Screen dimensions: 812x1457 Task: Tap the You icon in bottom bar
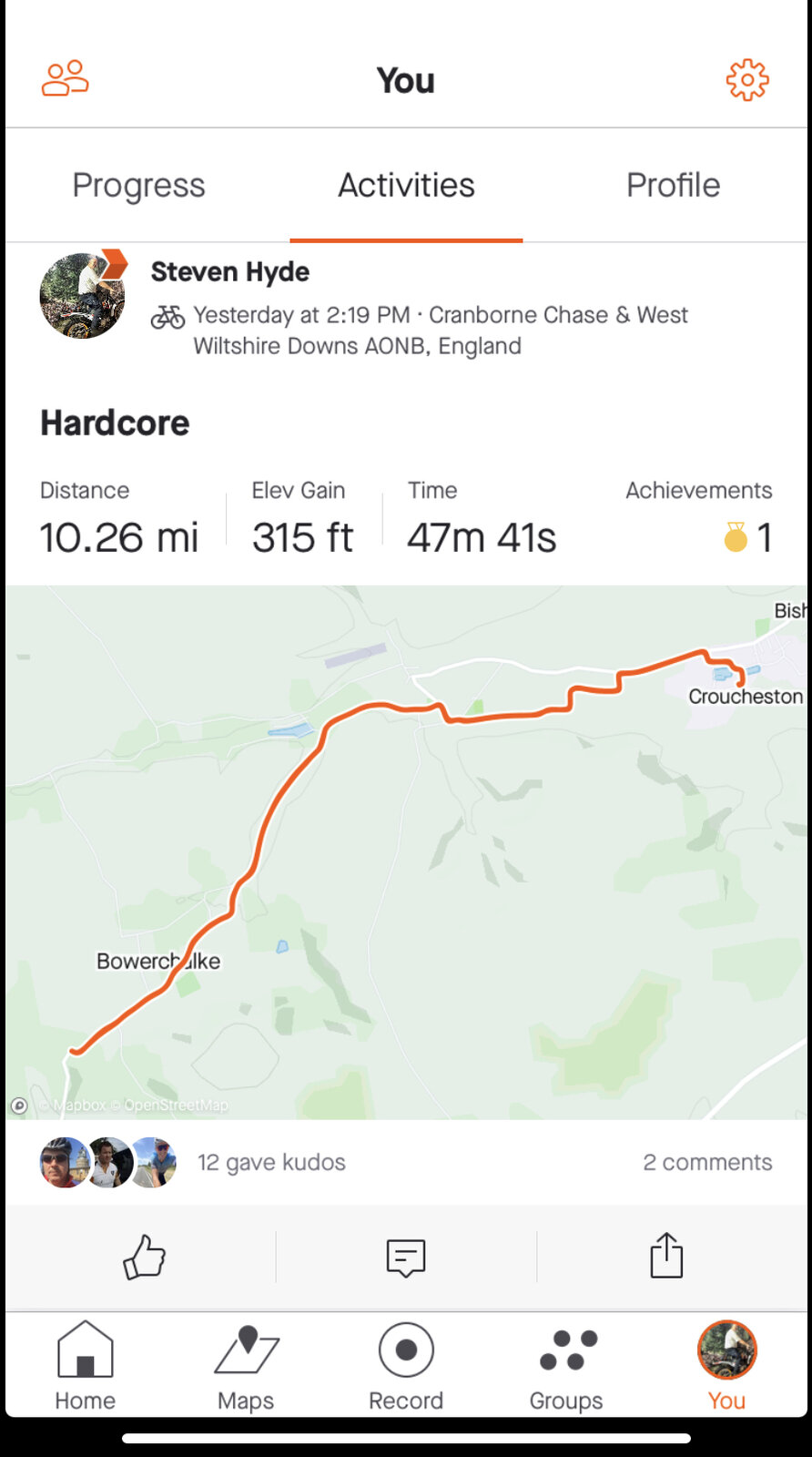click(726, 1350)
